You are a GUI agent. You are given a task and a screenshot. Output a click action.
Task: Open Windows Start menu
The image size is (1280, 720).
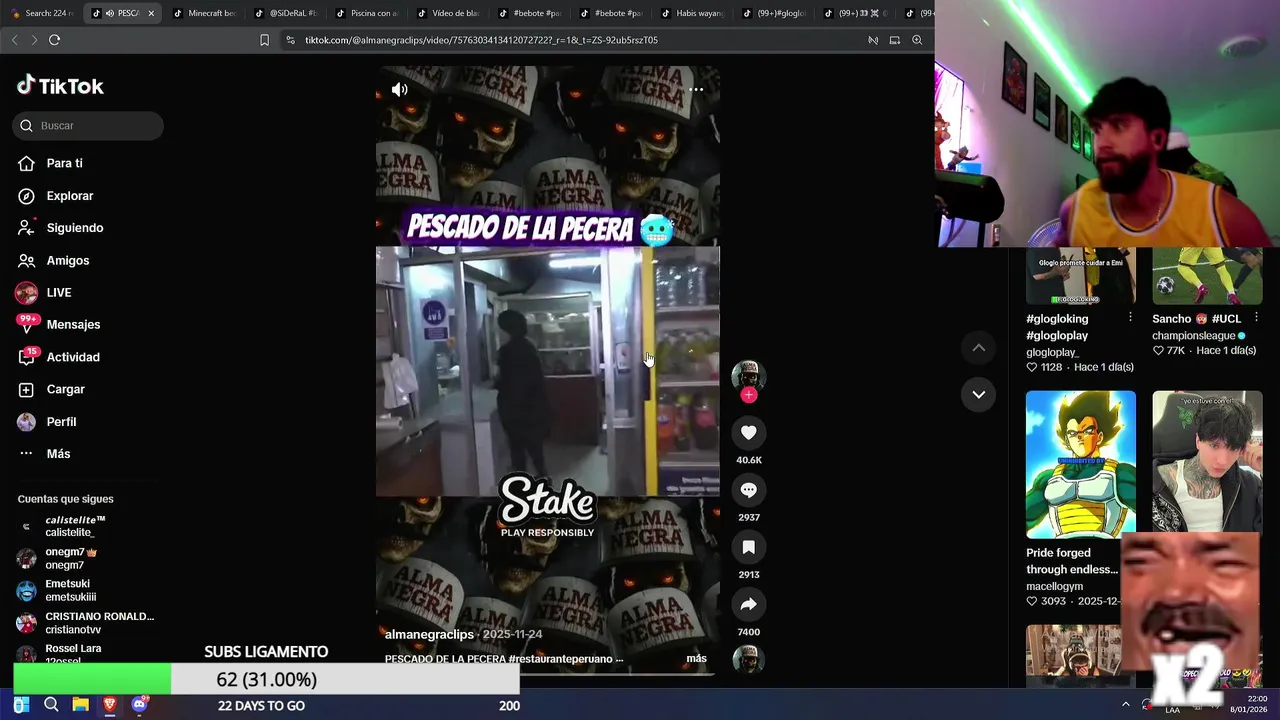(x=21, y=705)
